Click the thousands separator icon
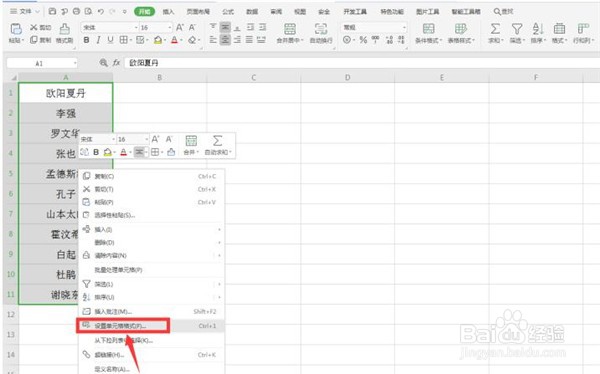Viewport: 600px width, 374px height. (375, 39)
